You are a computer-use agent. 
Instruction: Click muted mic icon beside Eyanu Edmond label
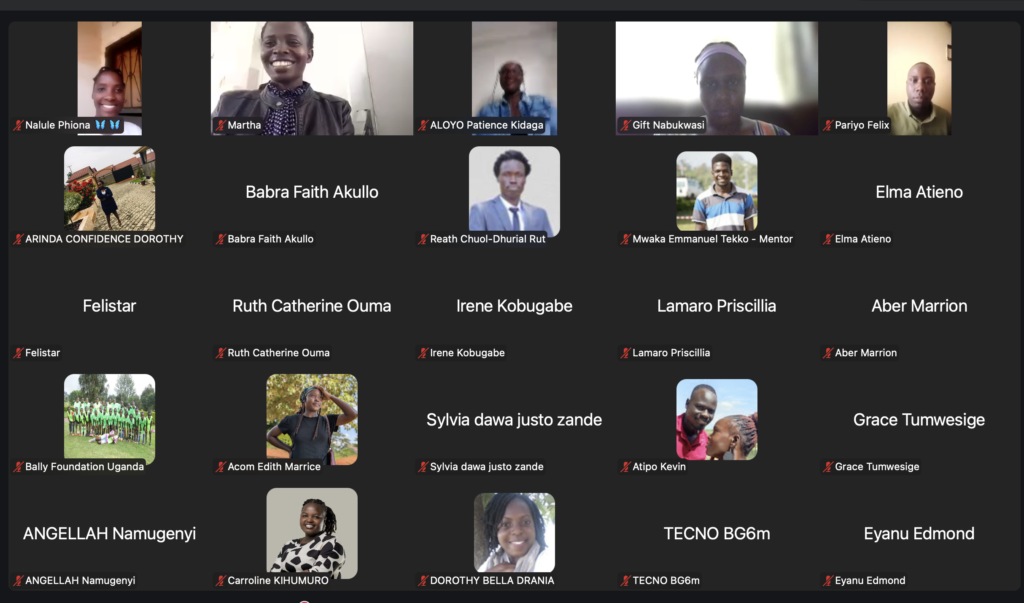(828, 580)
